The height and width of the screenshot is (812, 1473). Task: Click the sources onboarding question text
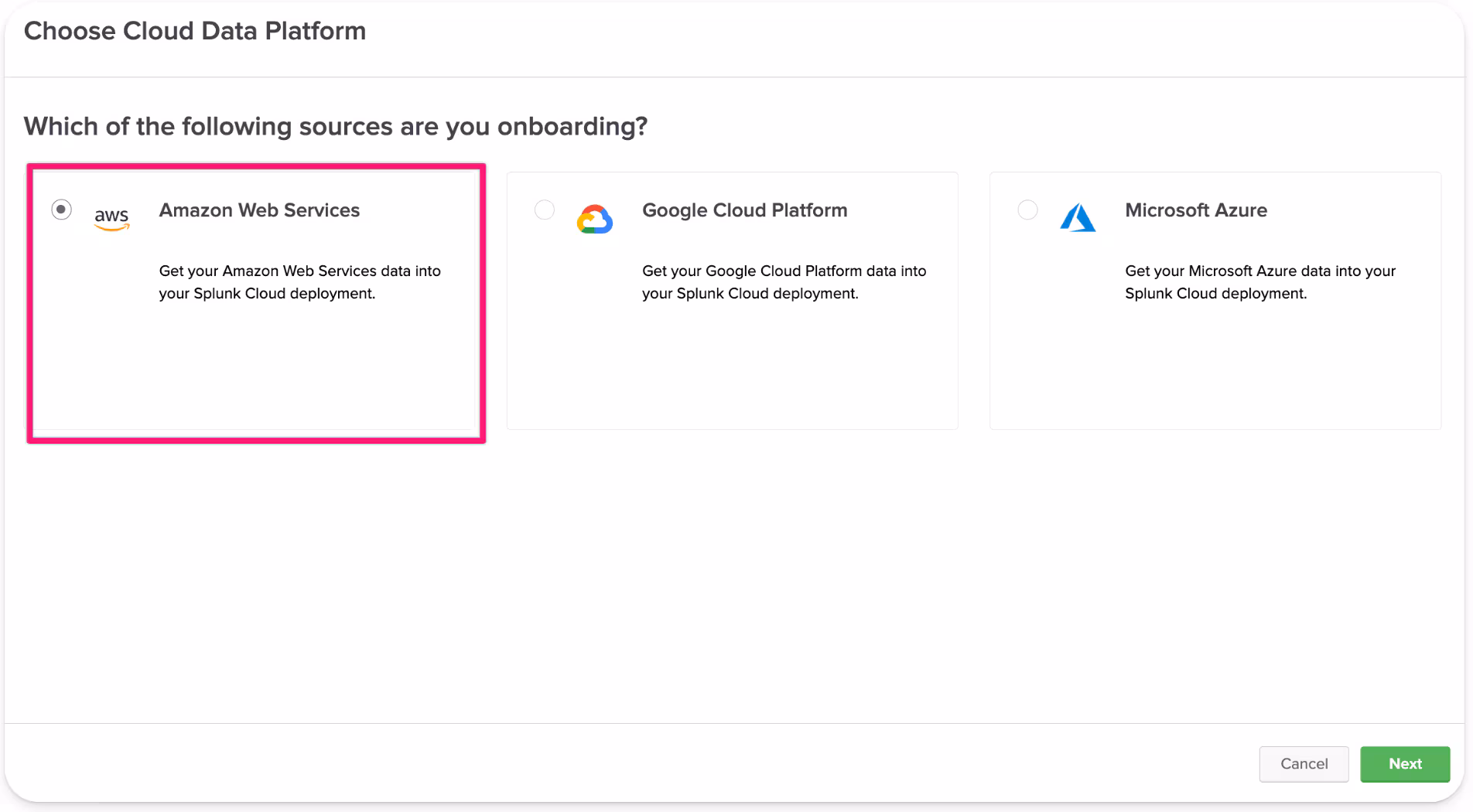(335, 126)
